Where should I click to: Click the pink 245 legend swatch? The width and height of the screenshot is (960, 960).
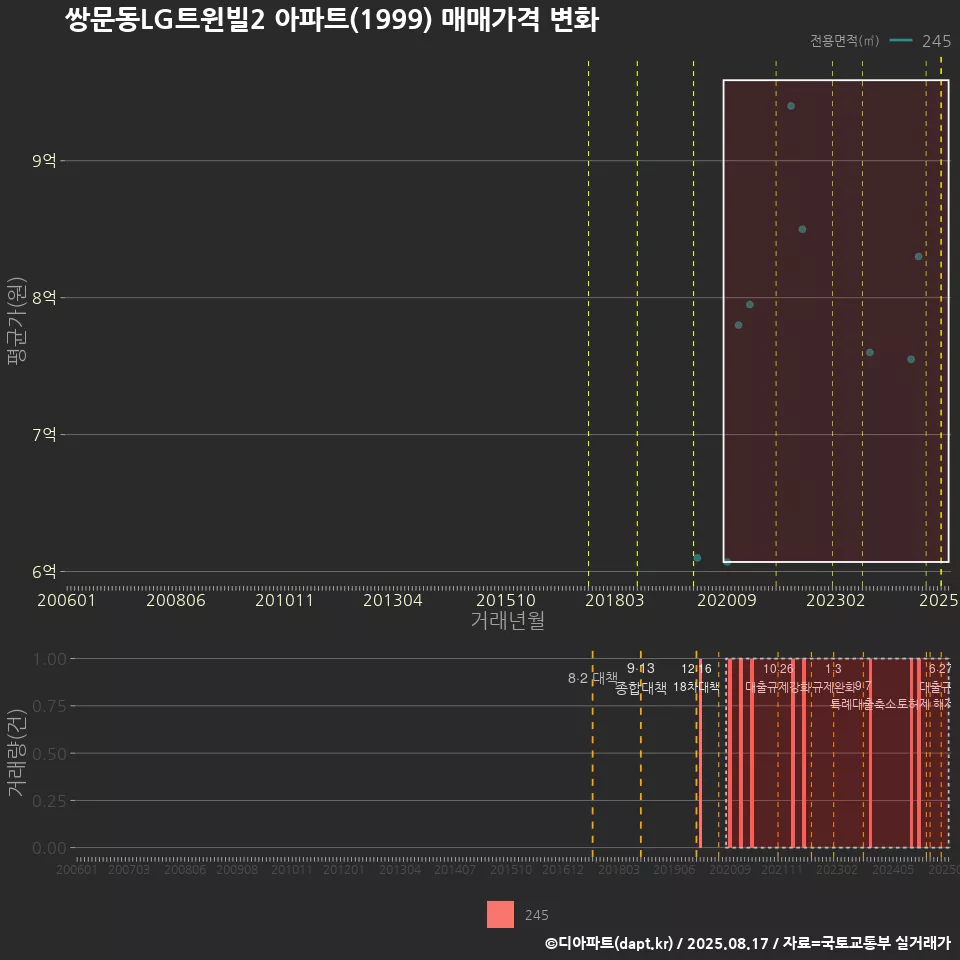(500, 915)
